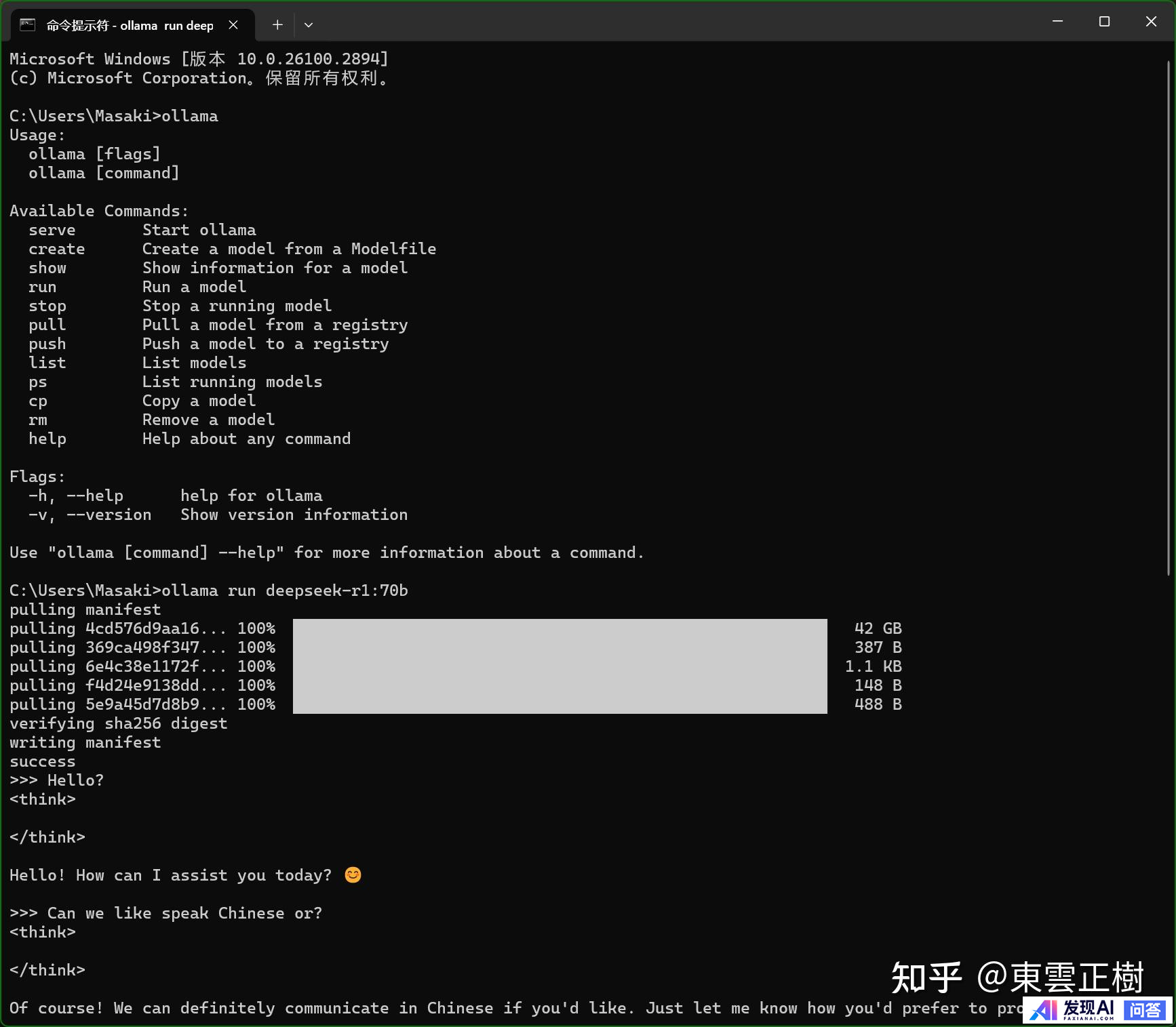Click the '1.1 KB' size value
The height and width of the screenshot is (1027, 1176).
coord(873,667)
